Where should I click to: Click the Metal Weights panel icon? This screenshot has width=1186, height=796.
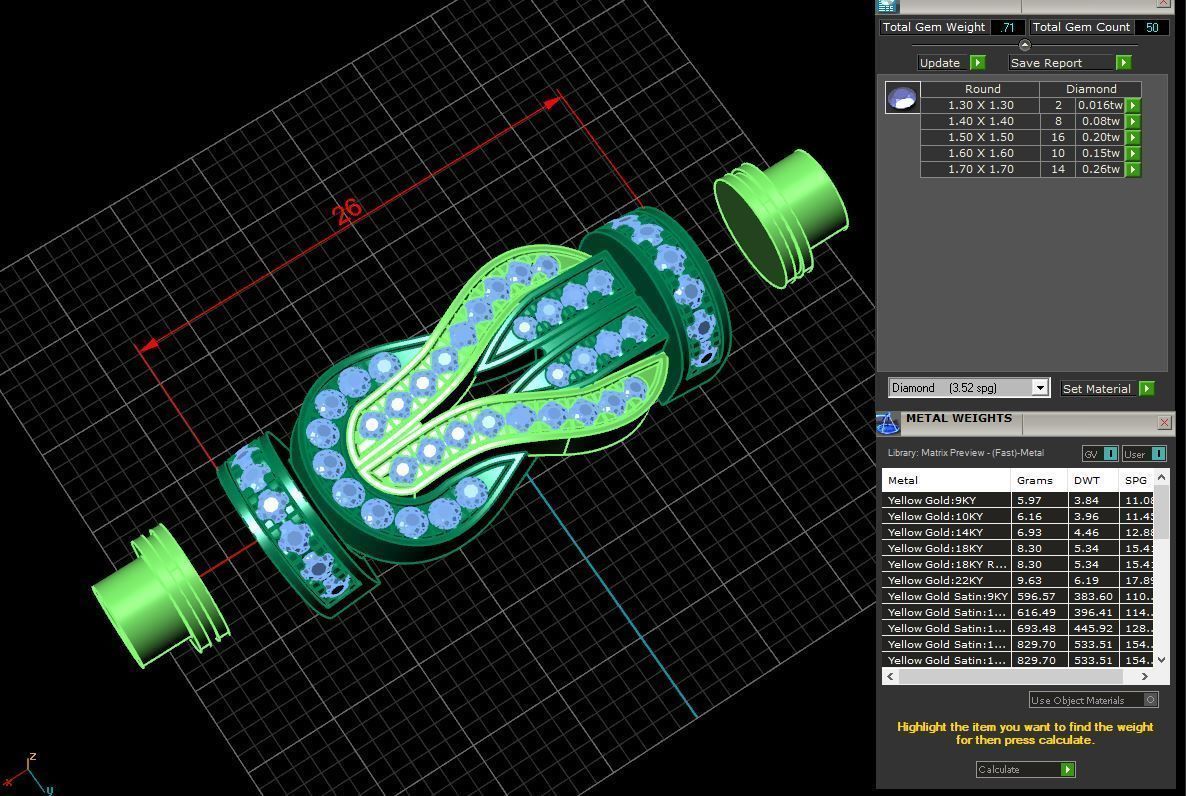click(887, 423)
